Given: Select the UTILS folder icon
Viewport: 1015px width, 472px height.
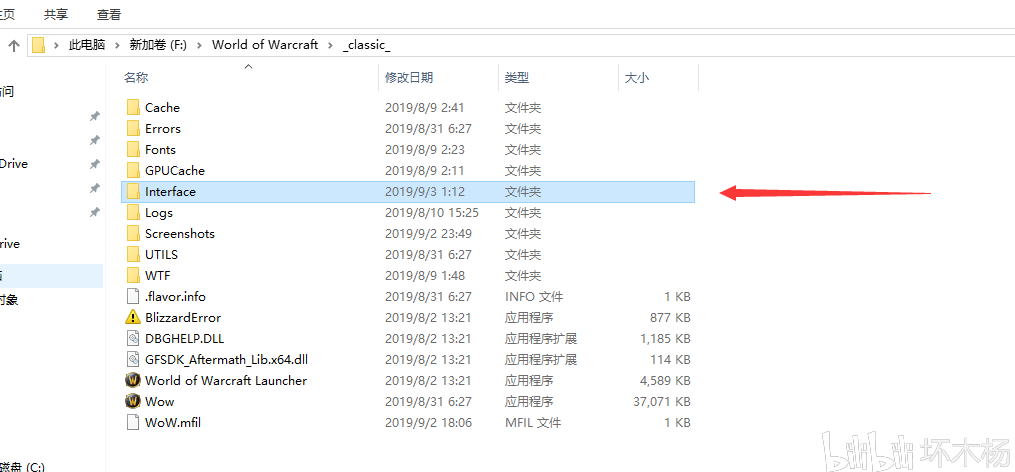Looking at the screenshot, I should click(x=133, y=254).
